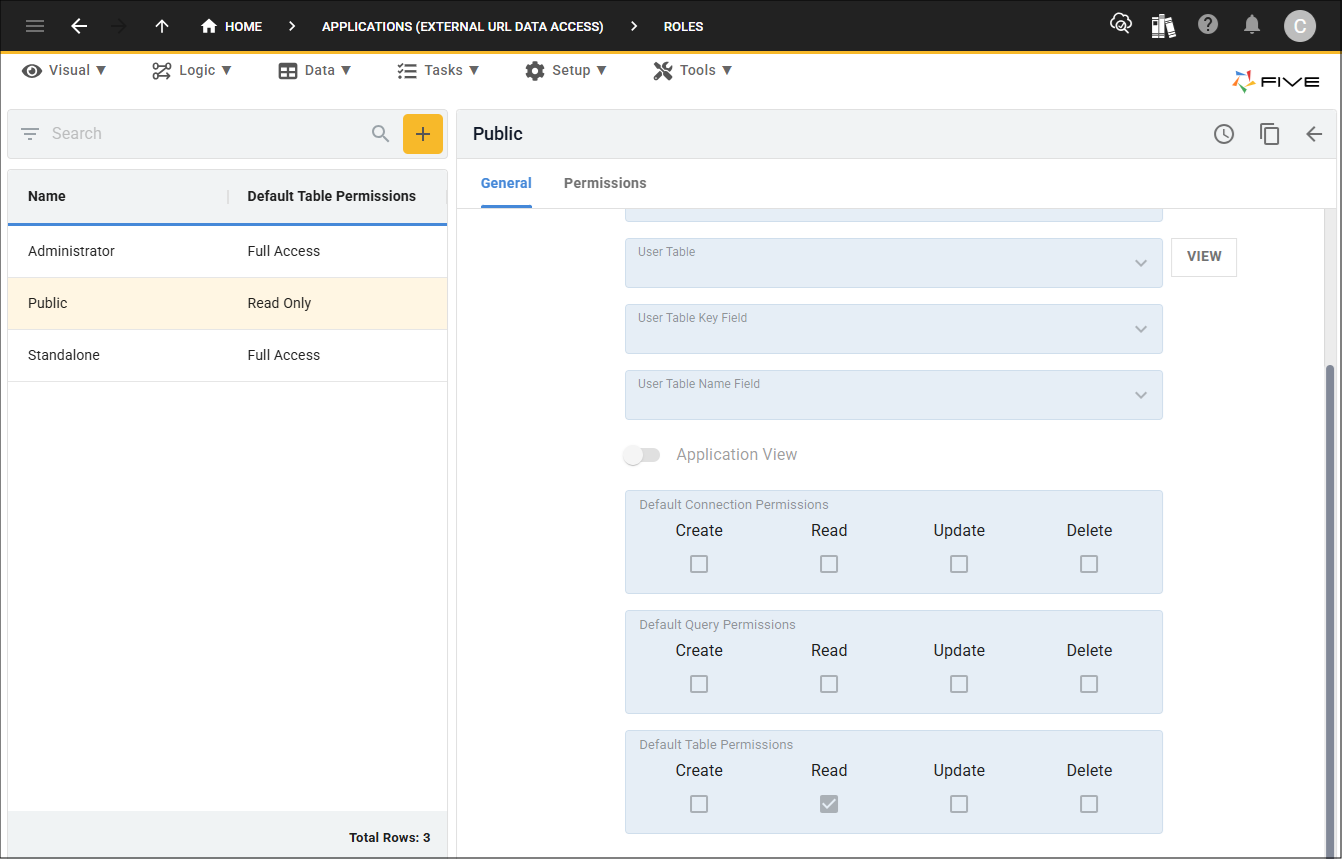Check Create under Default Connection Permissions
Viewport: 1342px width, 859px height.
699,564
